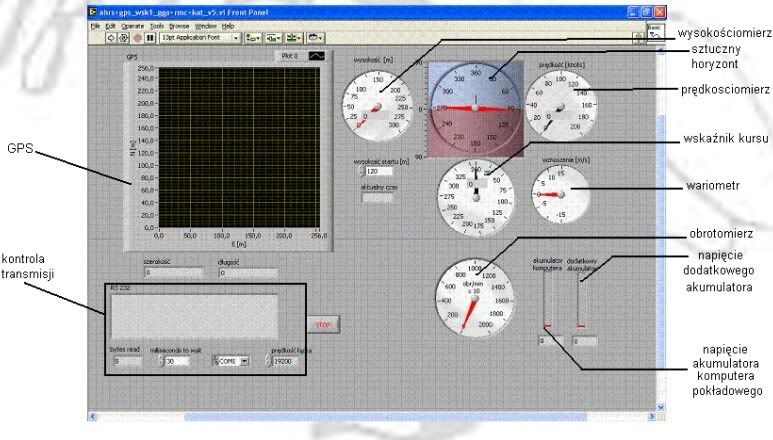Open the Resize Objects toolbar tool

pyautogui.click(x=293, y=37)
